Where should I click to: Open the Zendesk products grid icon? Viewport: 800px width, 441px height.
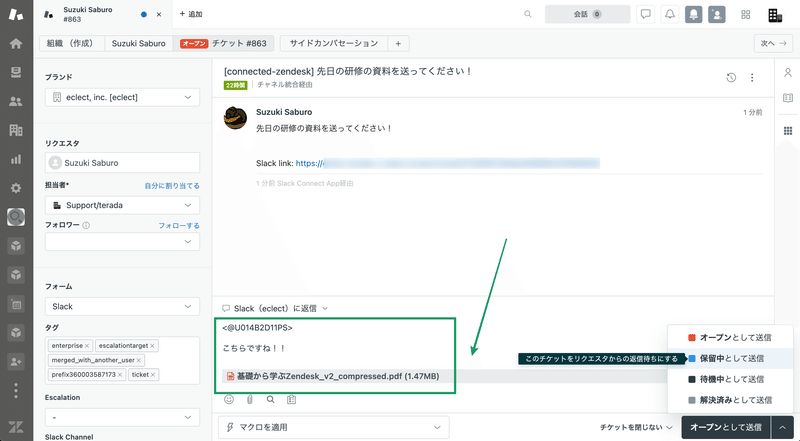coord(745,15)
